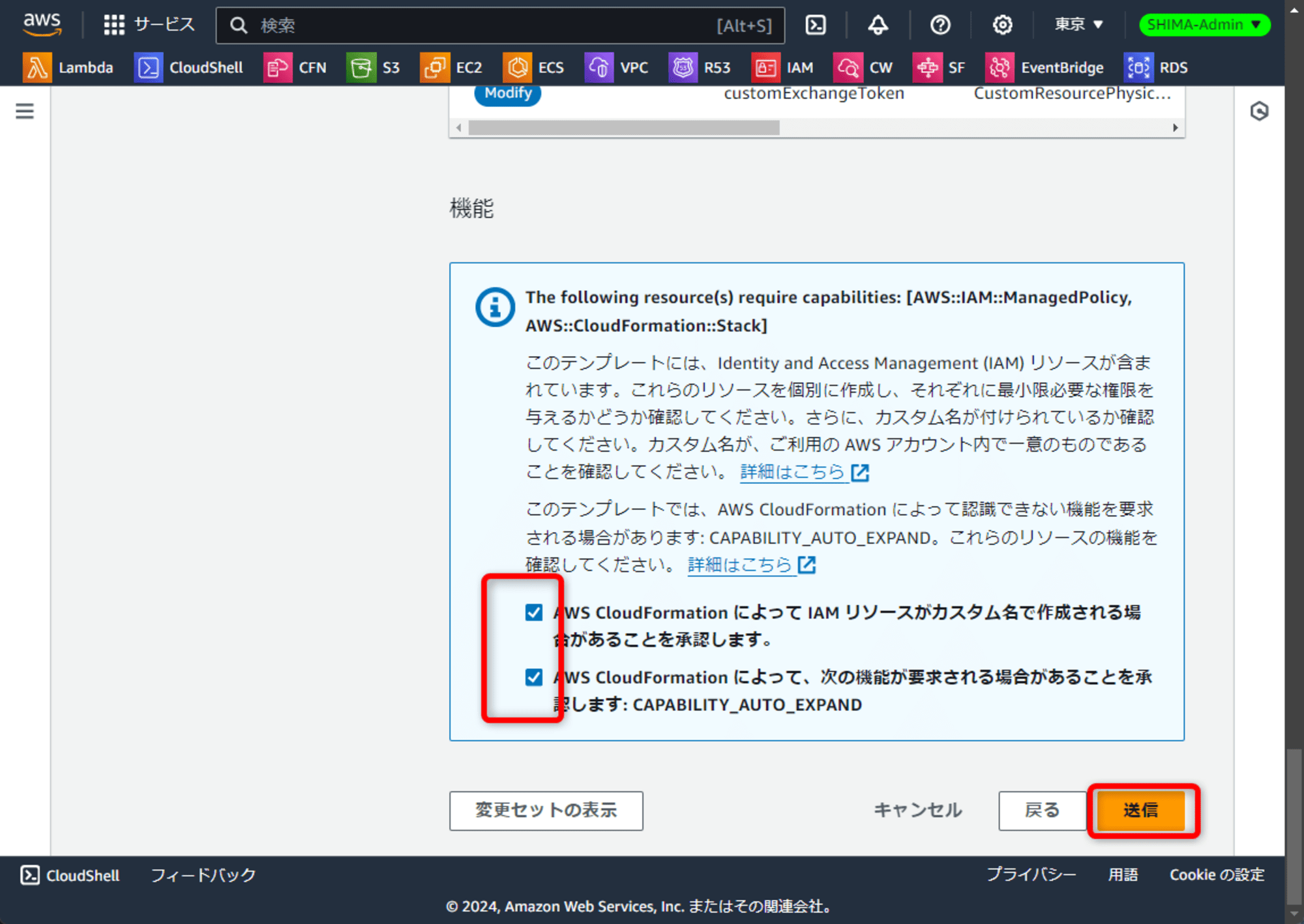Click the orange 送信 button
The height and width of the screenshot is (924, 1304).
[x=1141, y=811]
